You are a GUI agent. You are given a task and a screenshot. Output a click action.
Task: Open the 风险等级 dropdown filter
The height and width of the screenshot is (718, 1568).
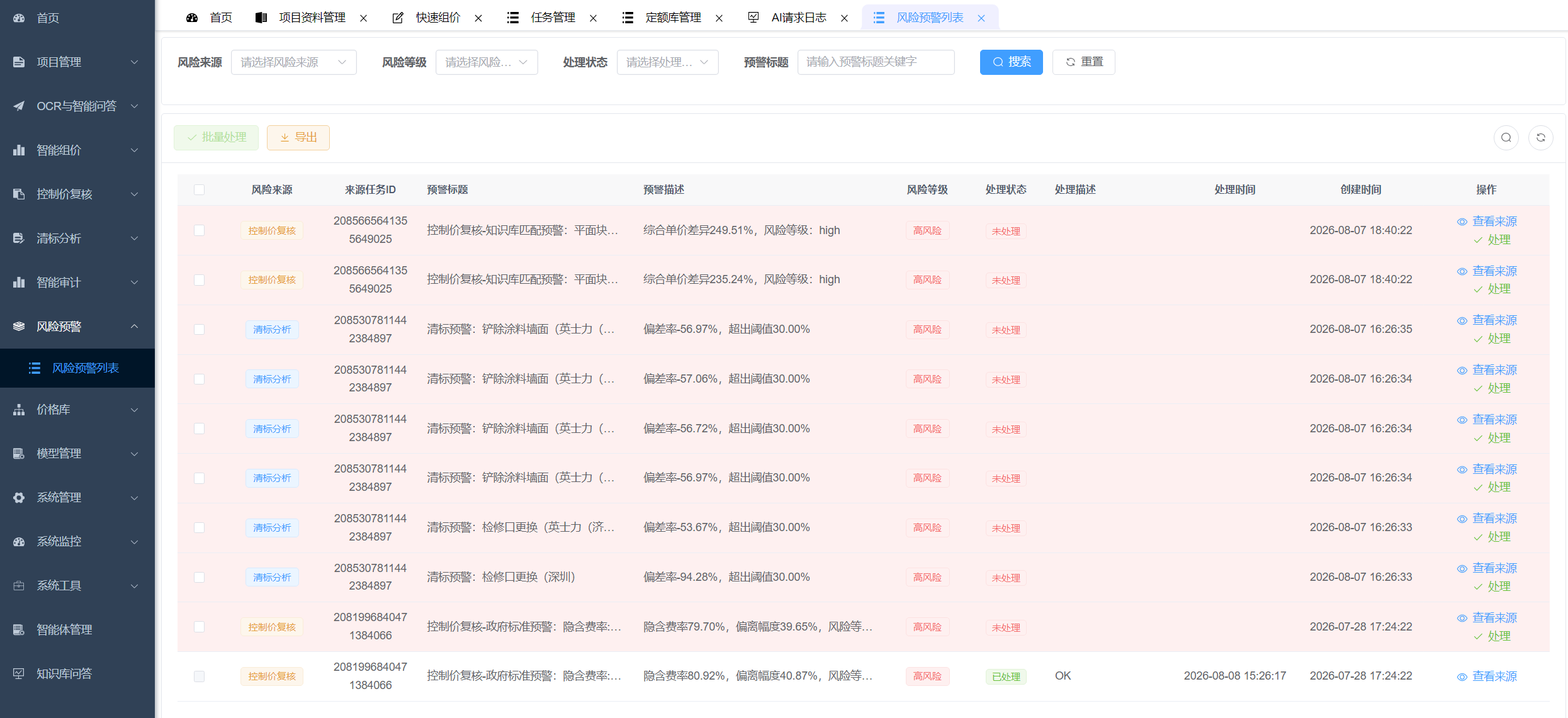coord(487,62)
